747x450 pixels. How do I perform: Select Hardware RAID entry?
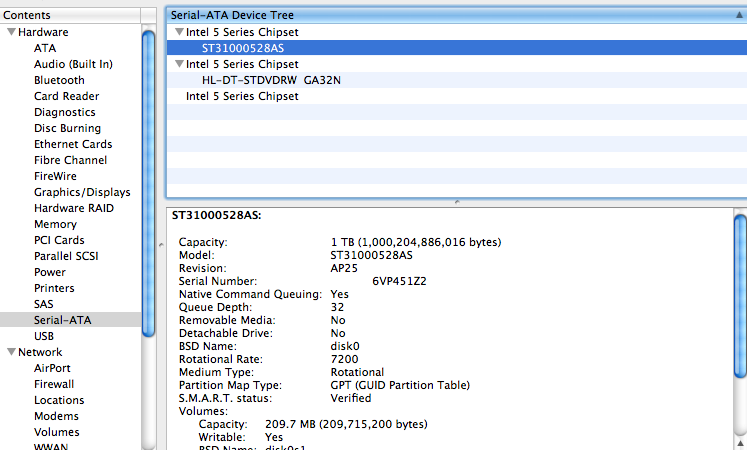(x=74, y=208)
